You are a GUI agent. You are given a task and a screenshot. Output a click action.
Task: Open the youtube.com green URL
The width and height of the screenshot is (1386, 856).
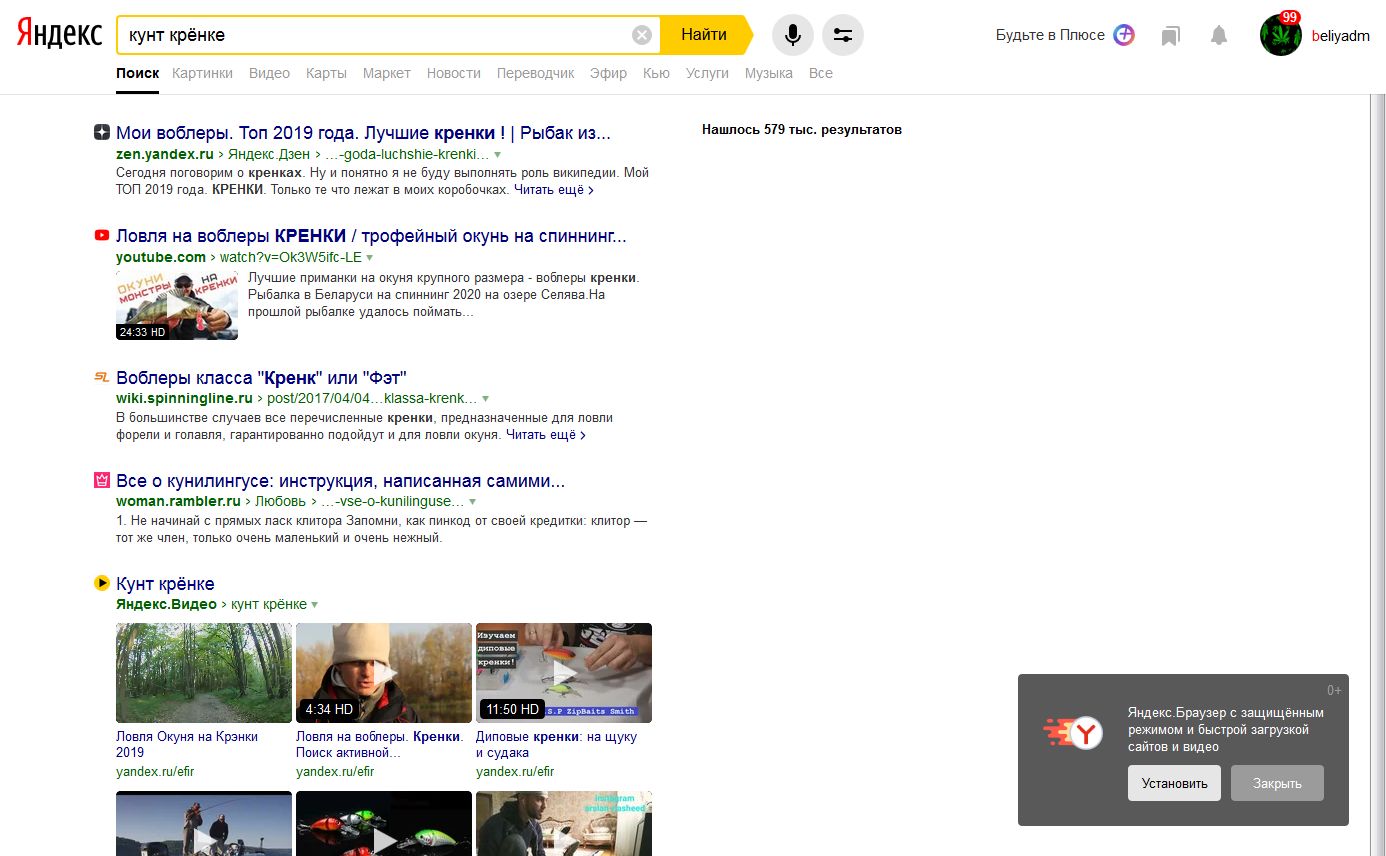(x=161, y=258)
